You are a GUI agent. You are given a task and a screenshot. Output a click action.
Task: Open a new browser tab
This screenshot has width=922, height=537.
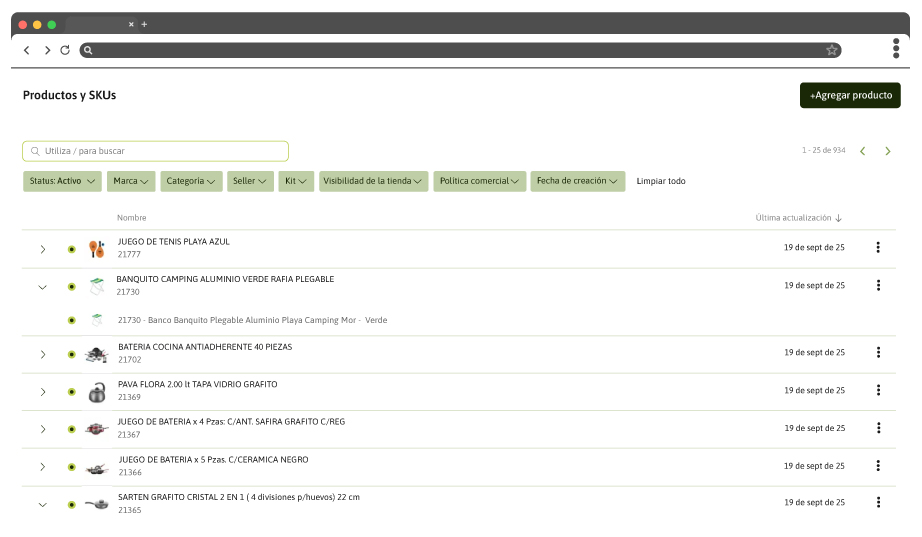144,24
